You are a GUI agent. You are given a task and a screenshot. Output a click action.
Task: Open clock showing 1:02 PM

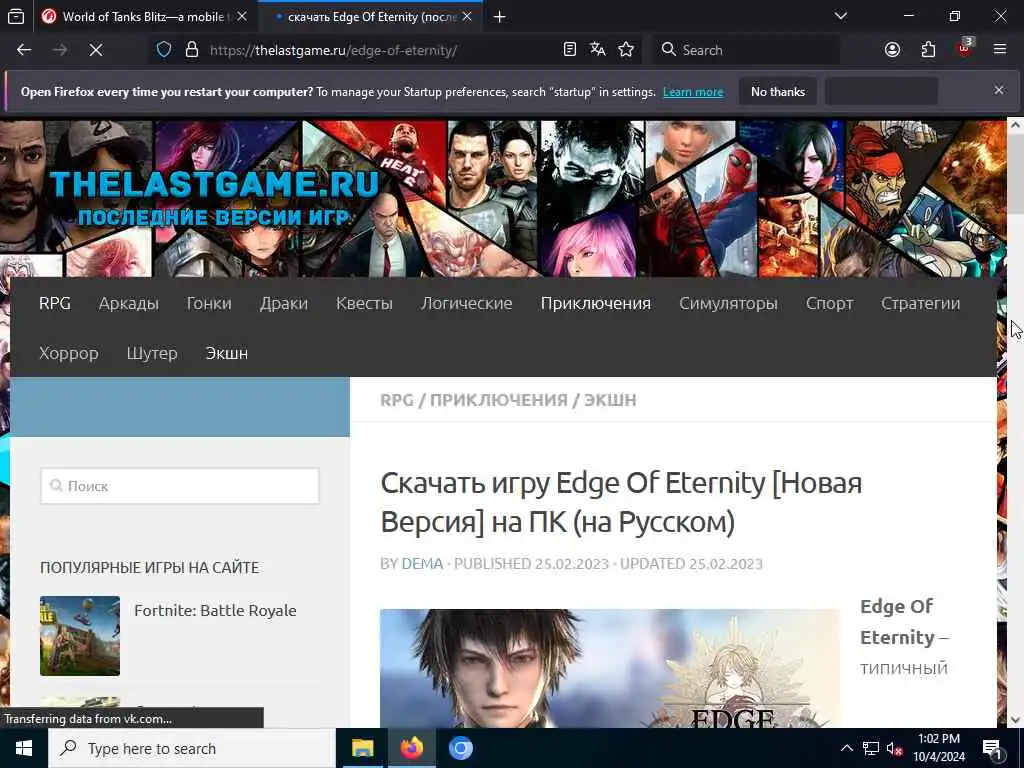[938, 748]
